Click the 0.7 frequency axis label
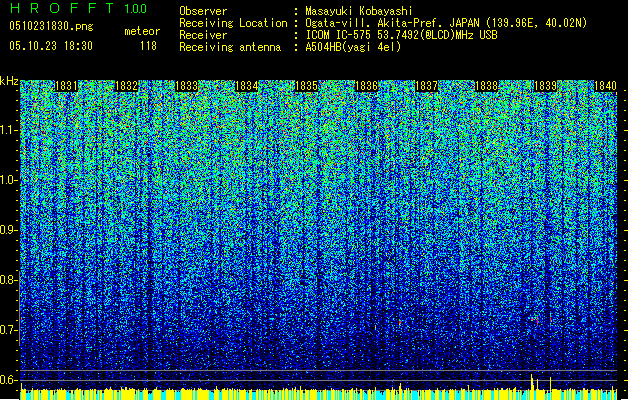The width and height of the screenshot is (629, 400). coord(9,330)
